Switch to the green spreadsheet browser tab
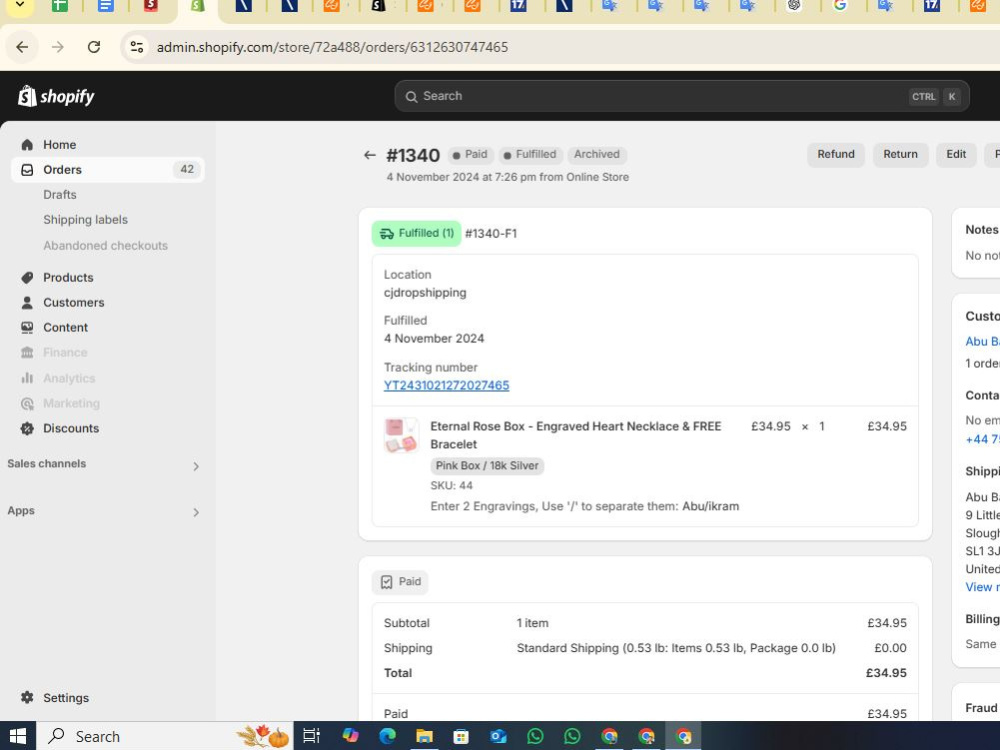1000x750 pixels. click(x=59, y=6)
